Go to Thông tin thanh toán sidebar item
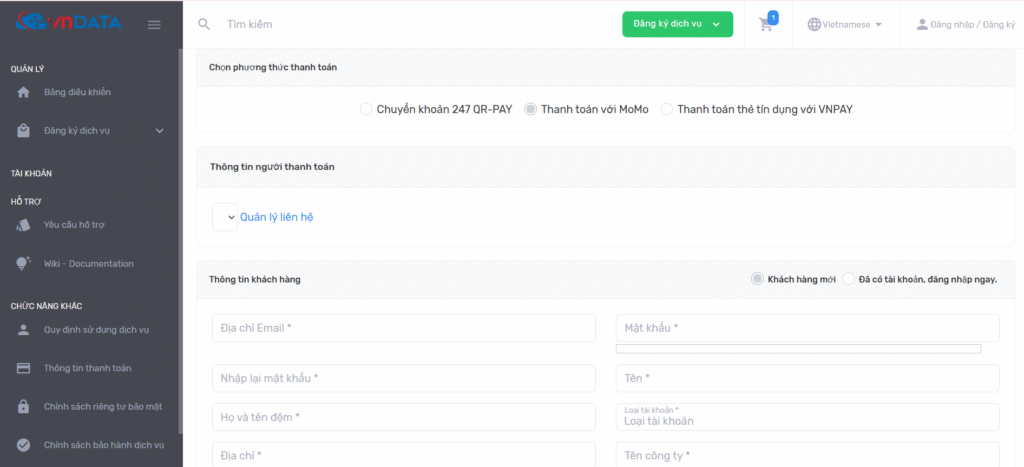 87,368
